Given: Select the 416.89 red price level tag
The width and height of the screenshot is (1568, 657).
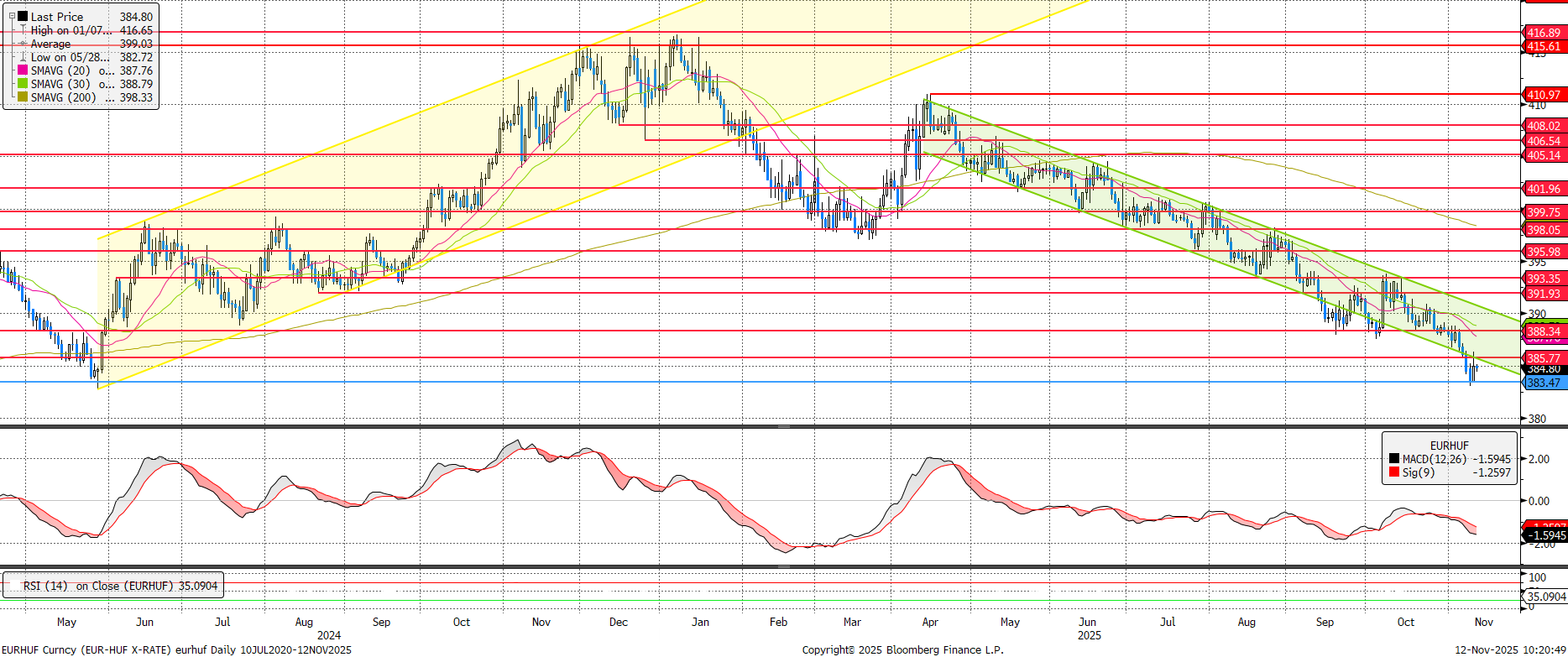Looking at the screenshot, I should pos(1543,33).
